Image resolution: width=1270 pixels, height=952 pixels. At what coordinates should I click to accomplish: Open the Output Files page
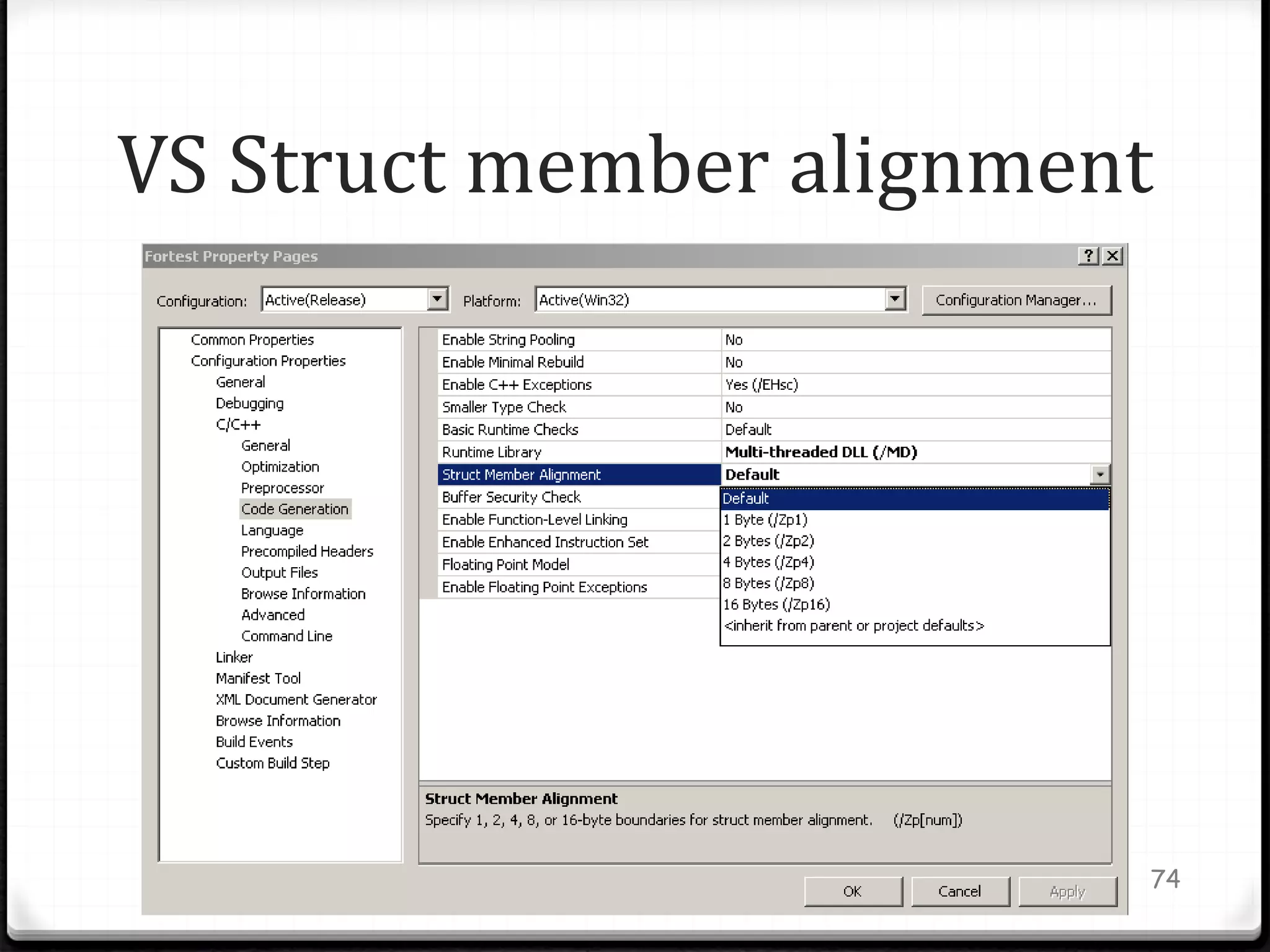point(279,573)
